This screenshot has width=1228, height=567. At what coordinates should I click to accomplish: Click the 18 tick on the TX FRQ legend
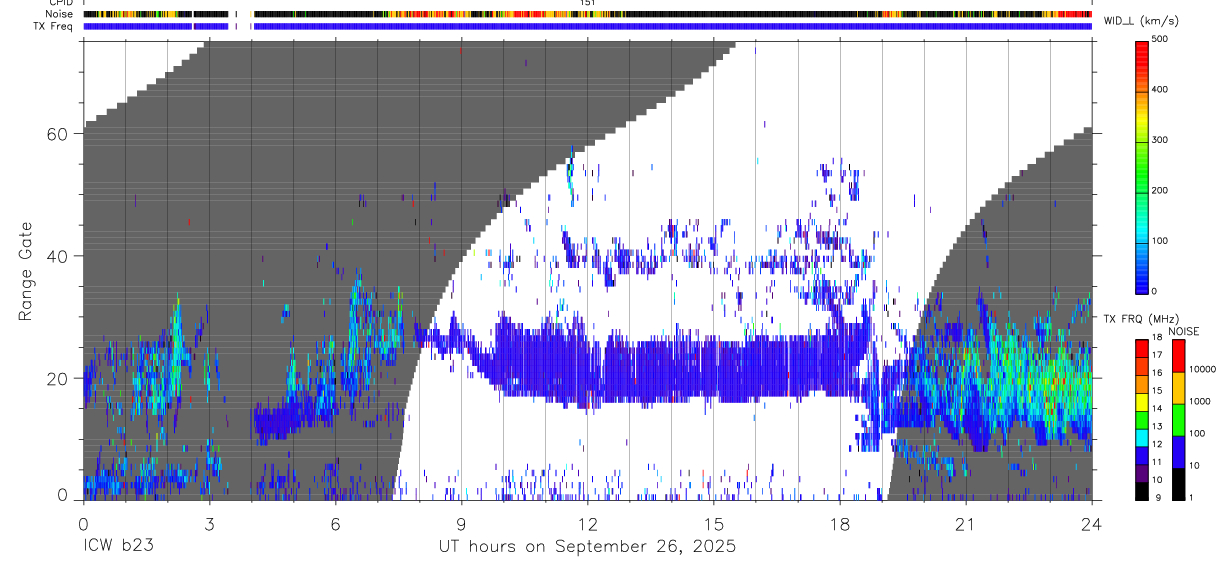1157,338
